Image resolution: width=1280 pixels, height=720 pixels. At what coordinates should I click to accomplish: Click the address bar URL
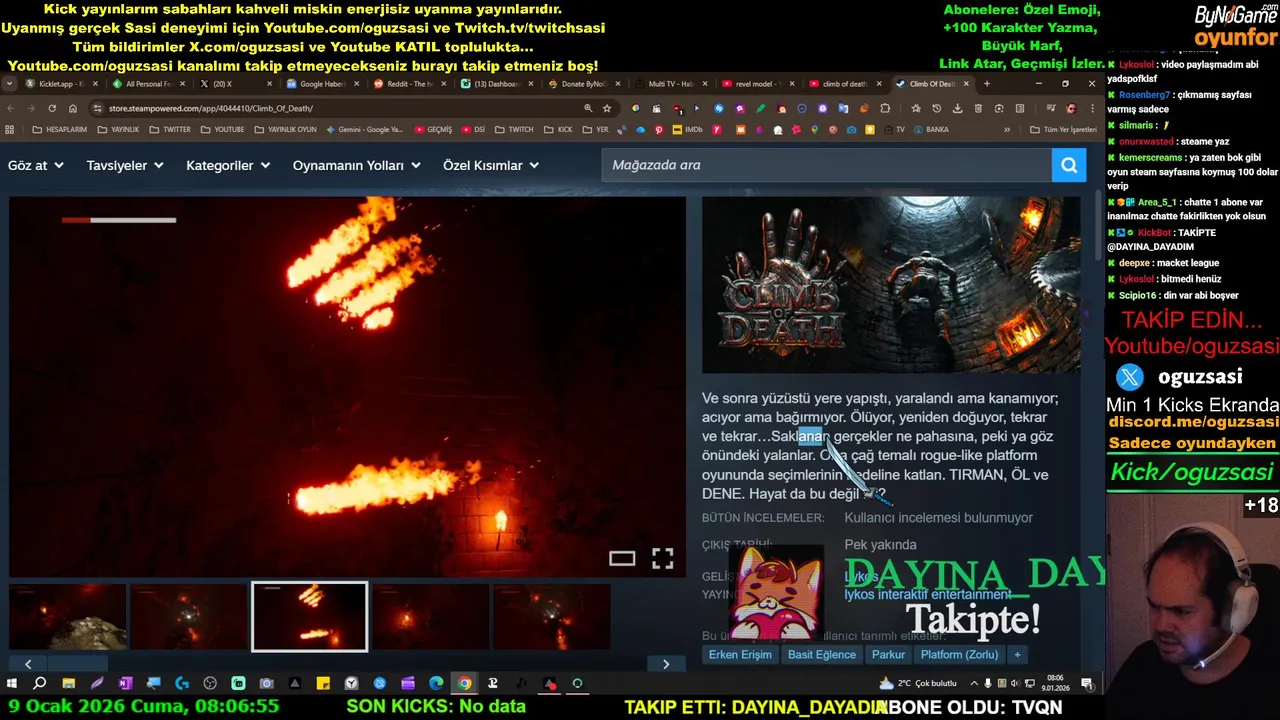click(210, 108)
